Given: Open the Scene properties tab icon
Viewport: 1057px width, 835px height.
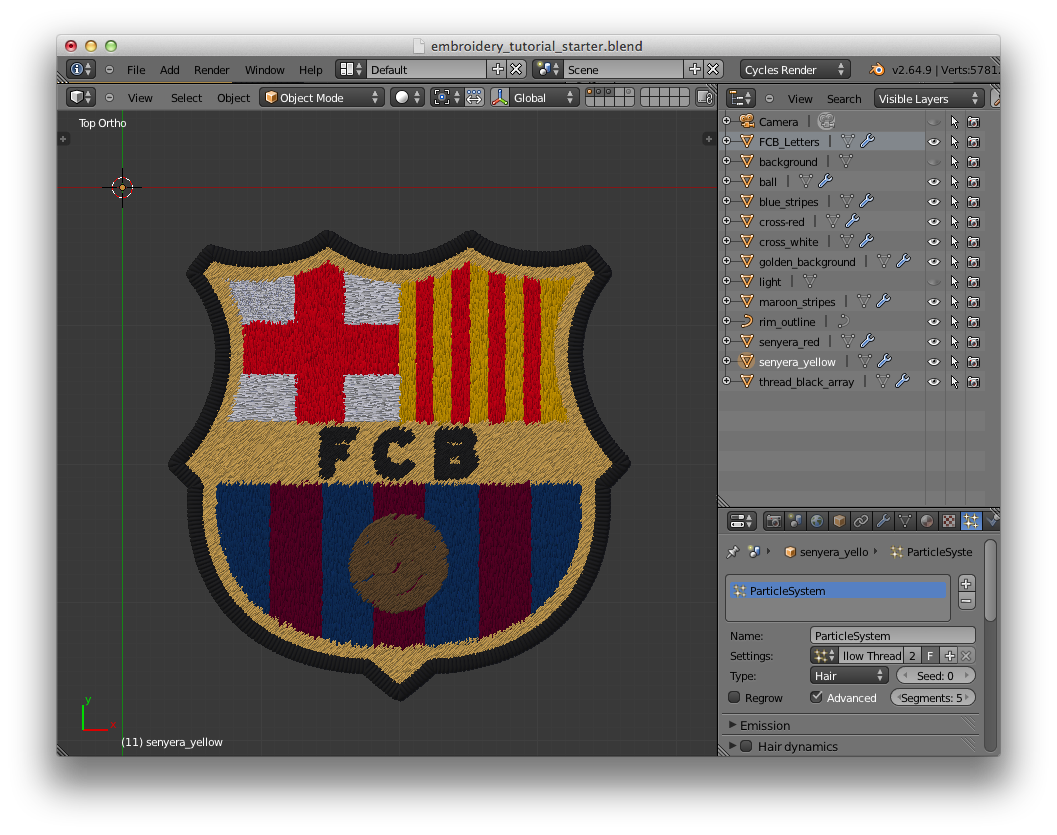Looking at the screenshot, I should [795, 521].
